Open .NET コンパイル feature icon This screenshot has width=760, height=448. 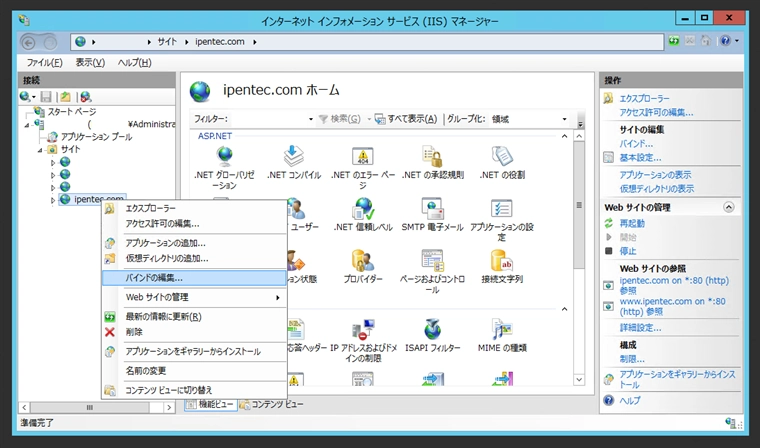tap(294, 163)
